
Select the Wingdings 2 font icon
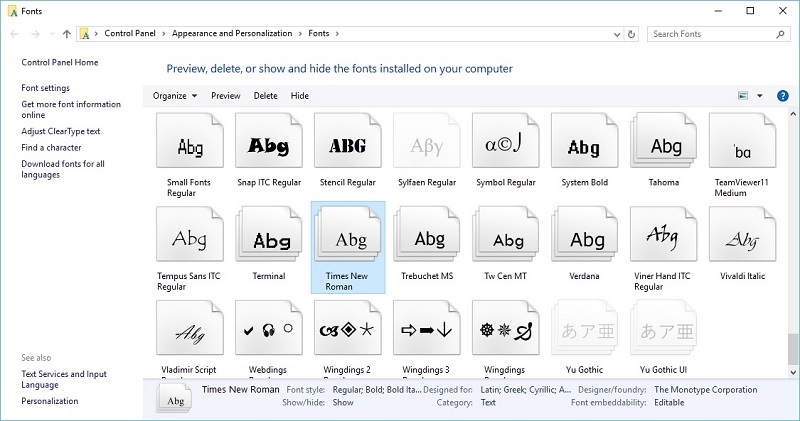[347, 330]
